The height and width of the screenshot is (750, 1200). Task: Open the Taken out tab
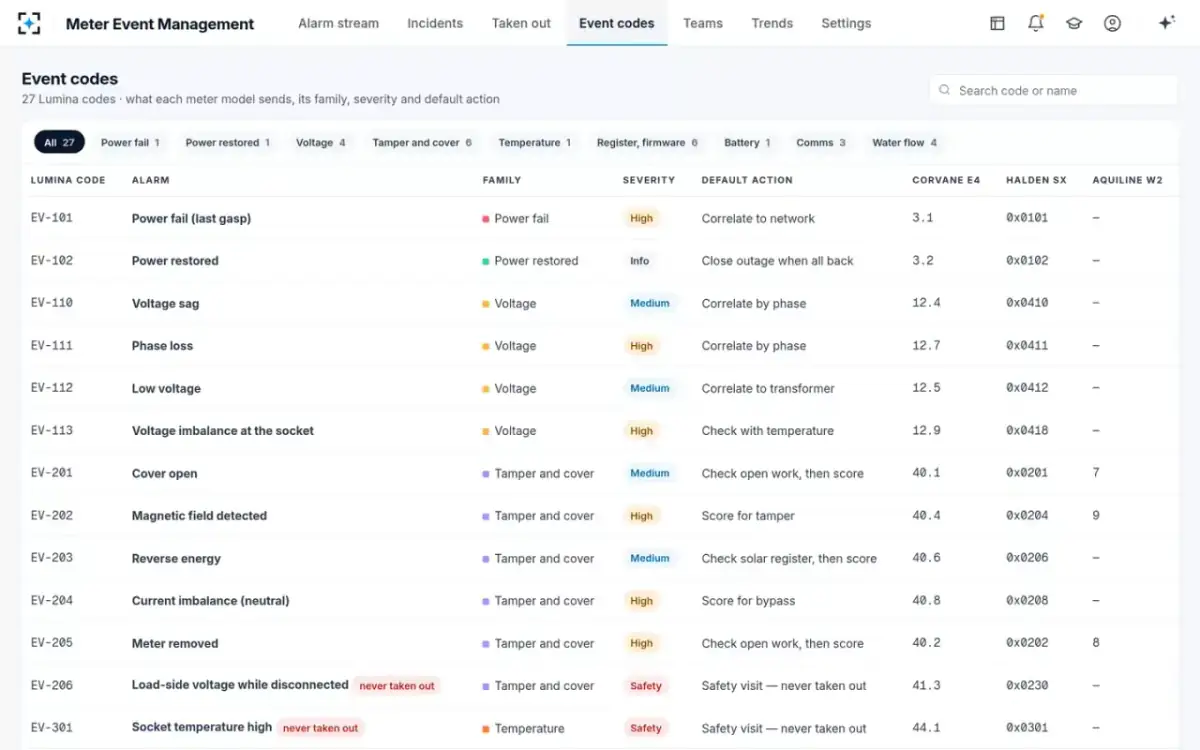(521, 23)
